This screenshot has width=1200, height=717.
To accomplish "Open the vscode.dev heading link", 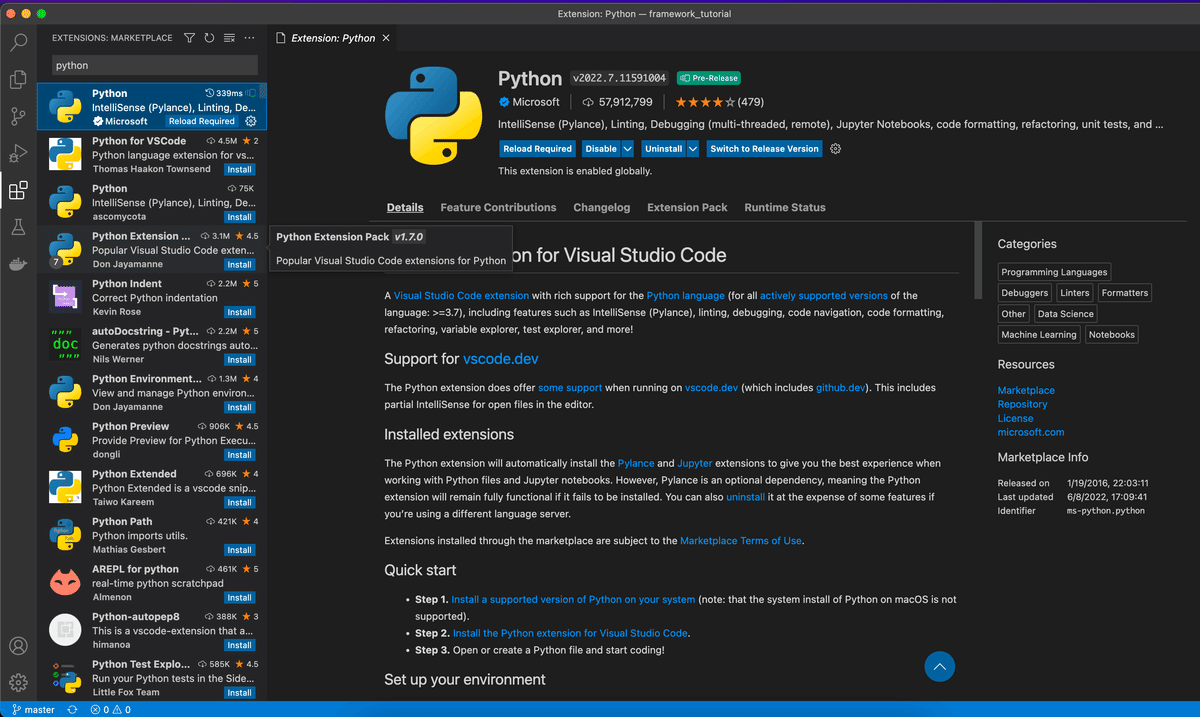I will point(501,358).
